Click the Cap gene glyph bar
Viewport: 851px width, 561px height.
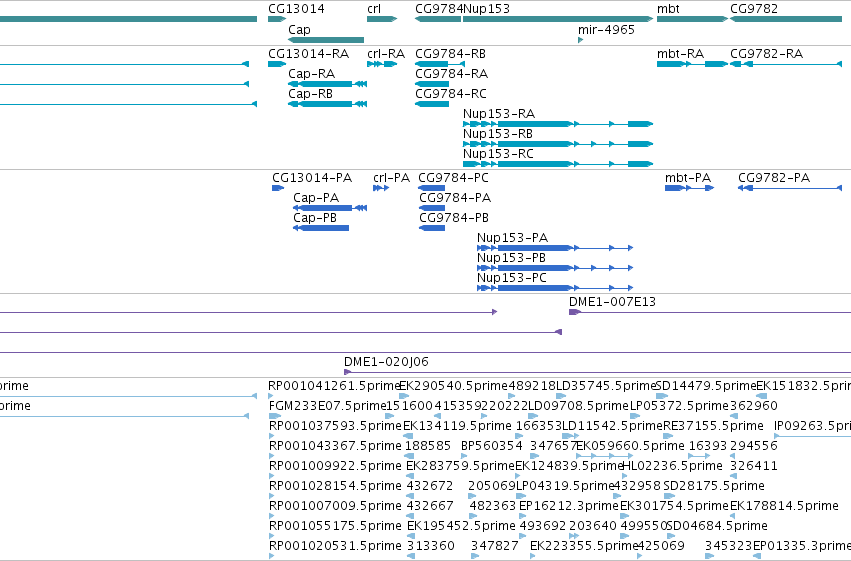point(326,40)
